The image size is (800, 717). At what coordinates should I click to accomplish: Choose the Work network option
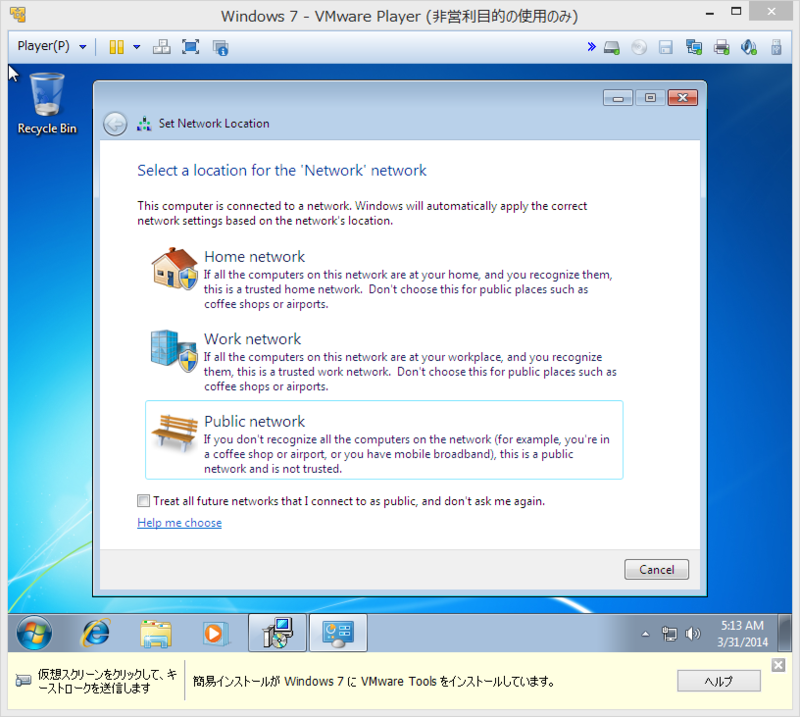click(384, 361)
